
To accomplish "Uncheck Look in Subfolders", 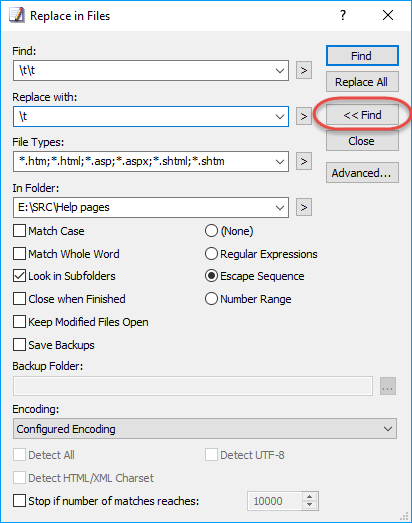I will pyautogui.click(x=19, y=276).
